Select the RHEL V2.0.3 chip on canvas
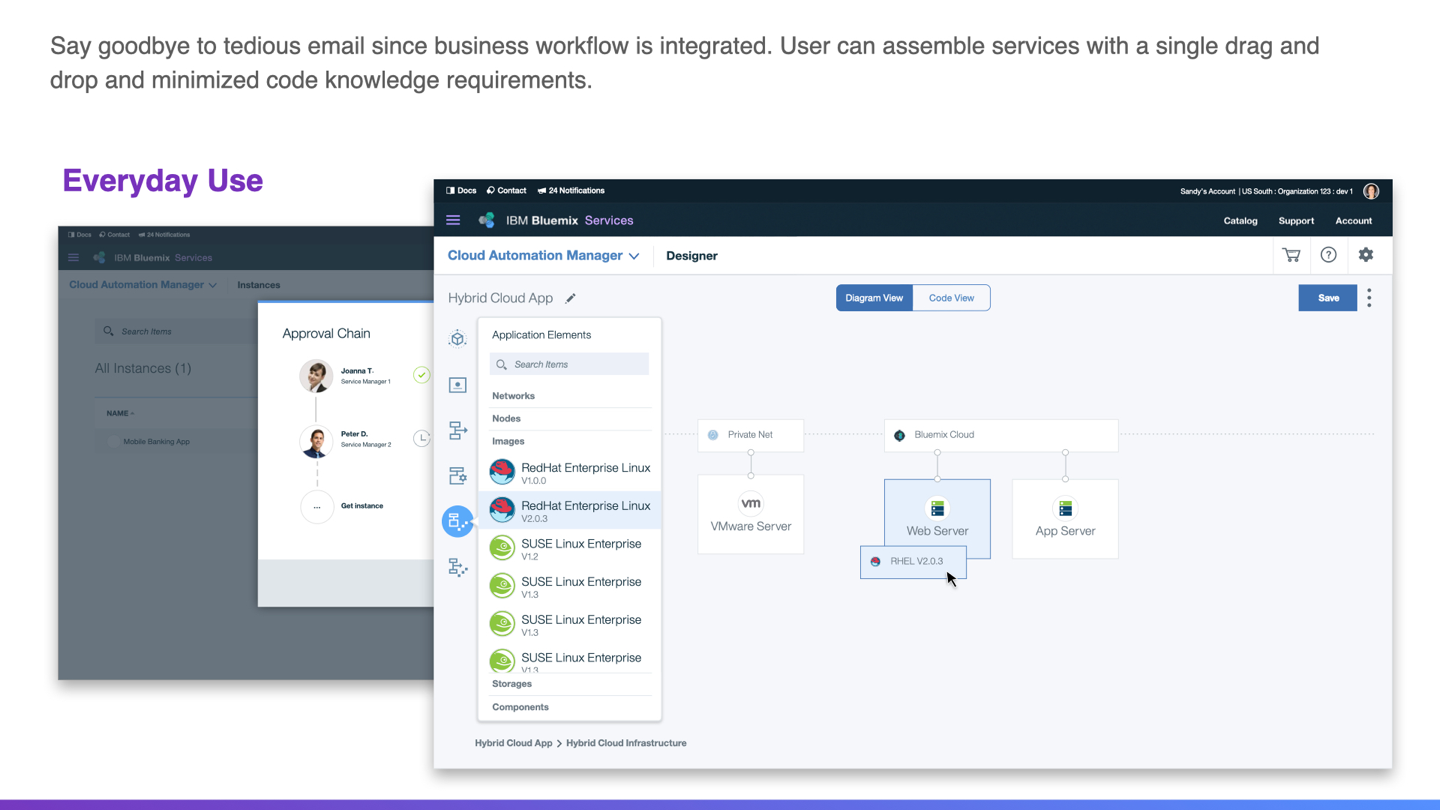This screenshot has width=1440, height=810. (x=913, y=562)
